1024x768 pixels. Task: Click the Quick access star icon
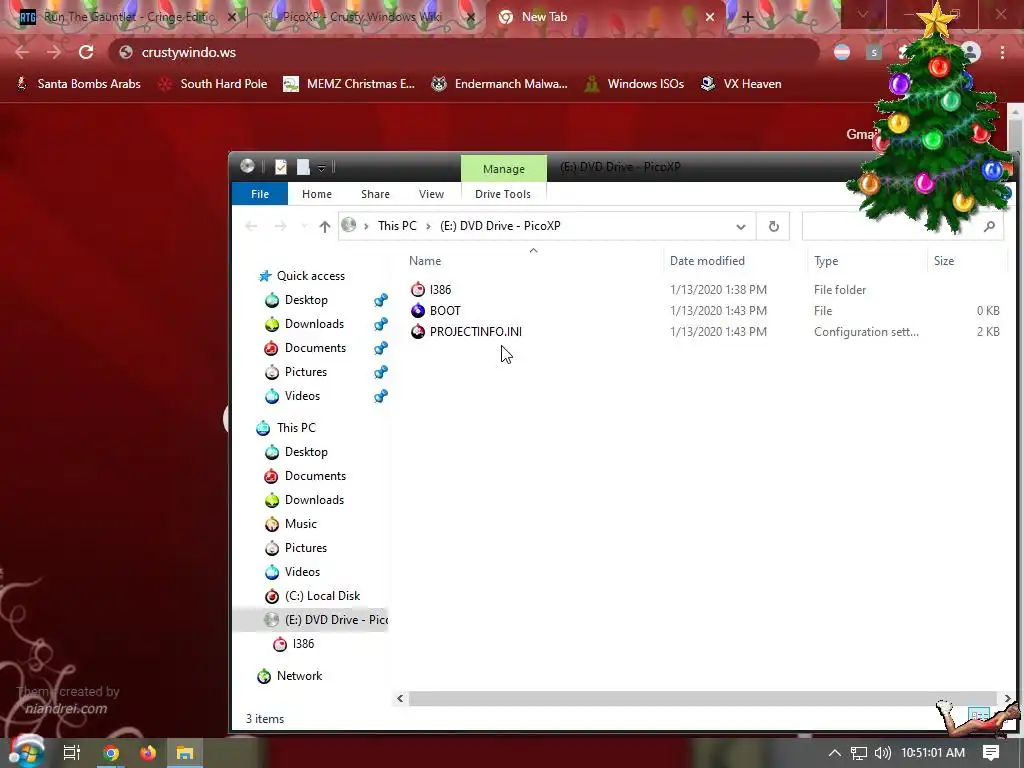[x=264, y=276]
